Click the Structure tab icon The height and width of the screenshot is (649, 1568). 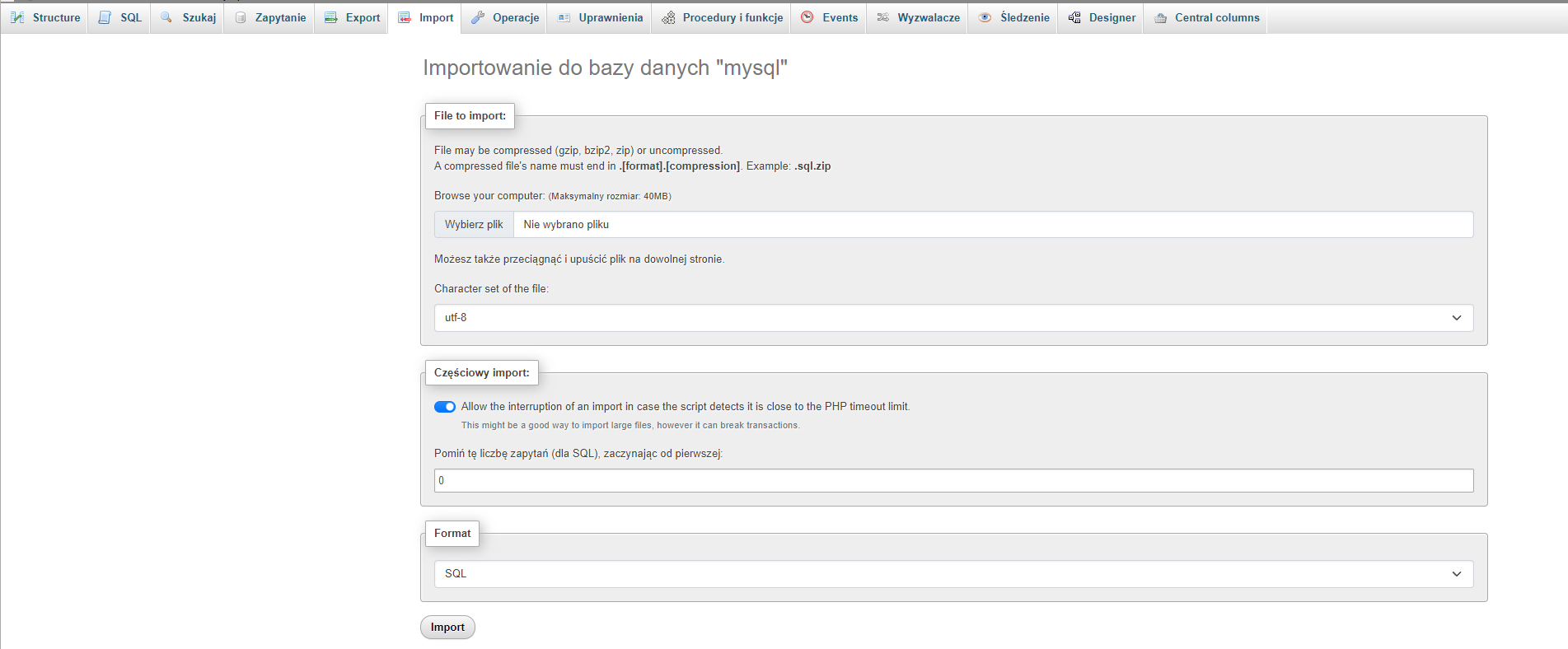tap(17, 17)
